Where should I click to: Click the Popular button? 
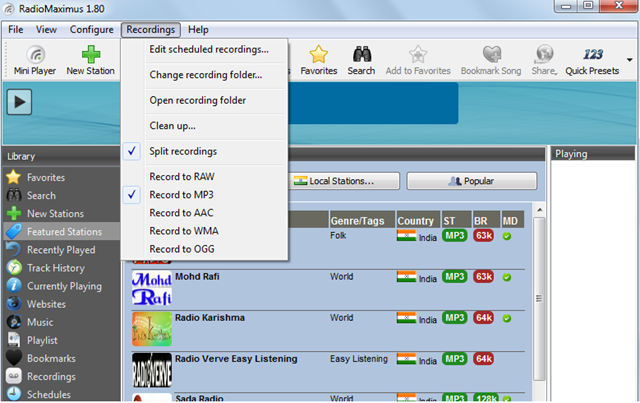click(472, 181)
